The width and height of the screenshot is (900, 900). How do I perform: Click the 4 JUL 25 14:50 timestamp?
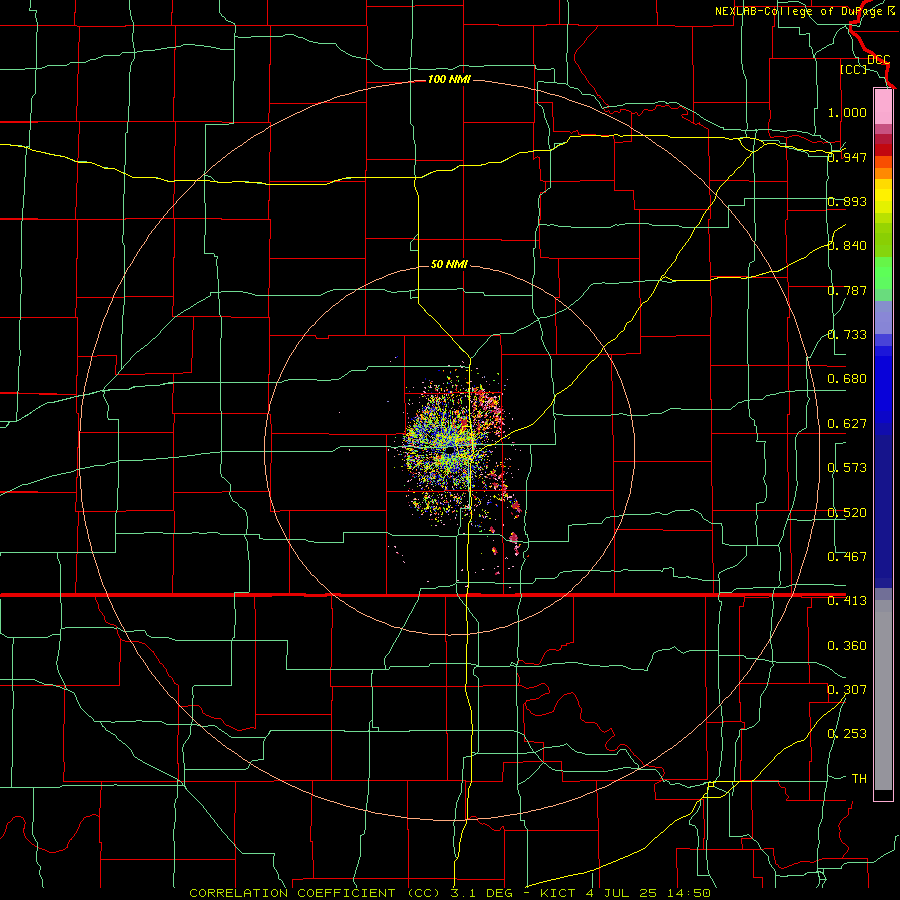point(650,893)
